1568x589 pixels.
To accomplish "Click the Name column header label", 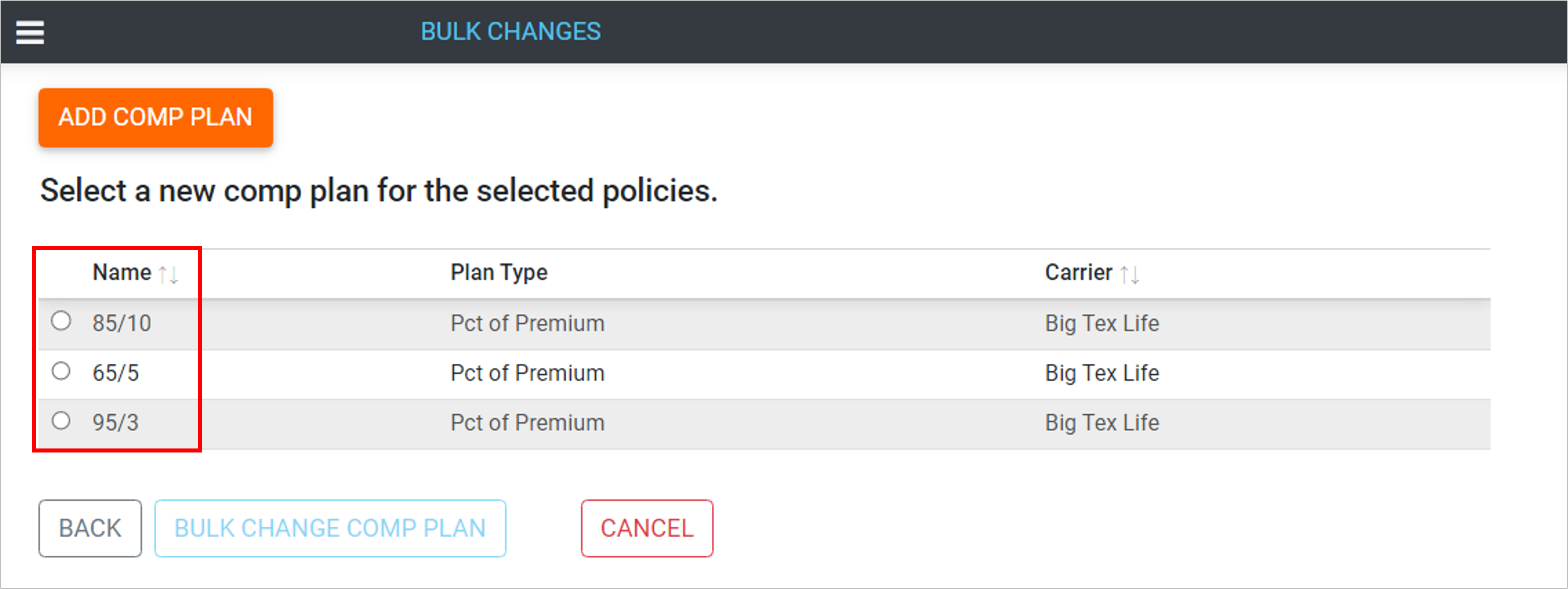I will (122, 273).
